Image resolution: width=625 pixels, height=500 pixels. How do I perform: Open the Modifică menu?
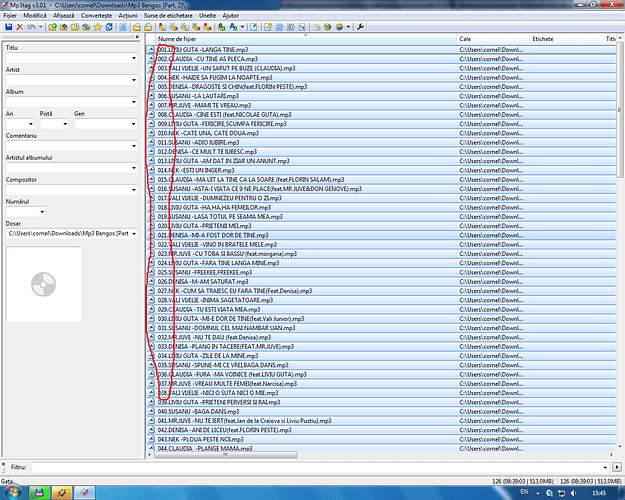coord(35,16)
